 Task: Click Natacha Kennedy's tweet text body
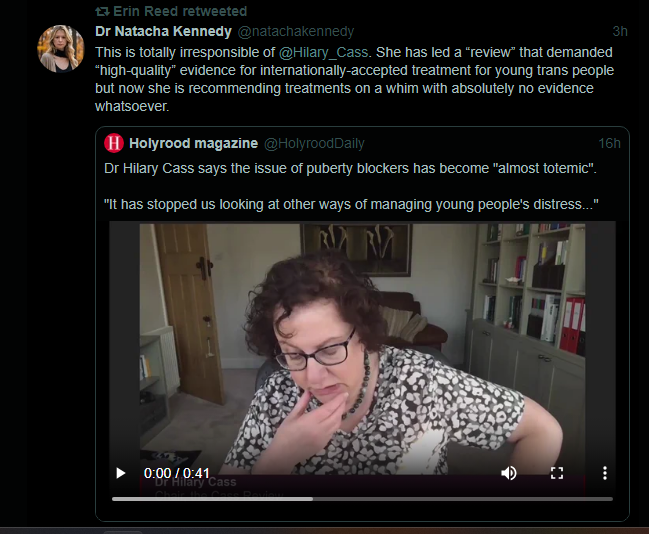point(354,79)
